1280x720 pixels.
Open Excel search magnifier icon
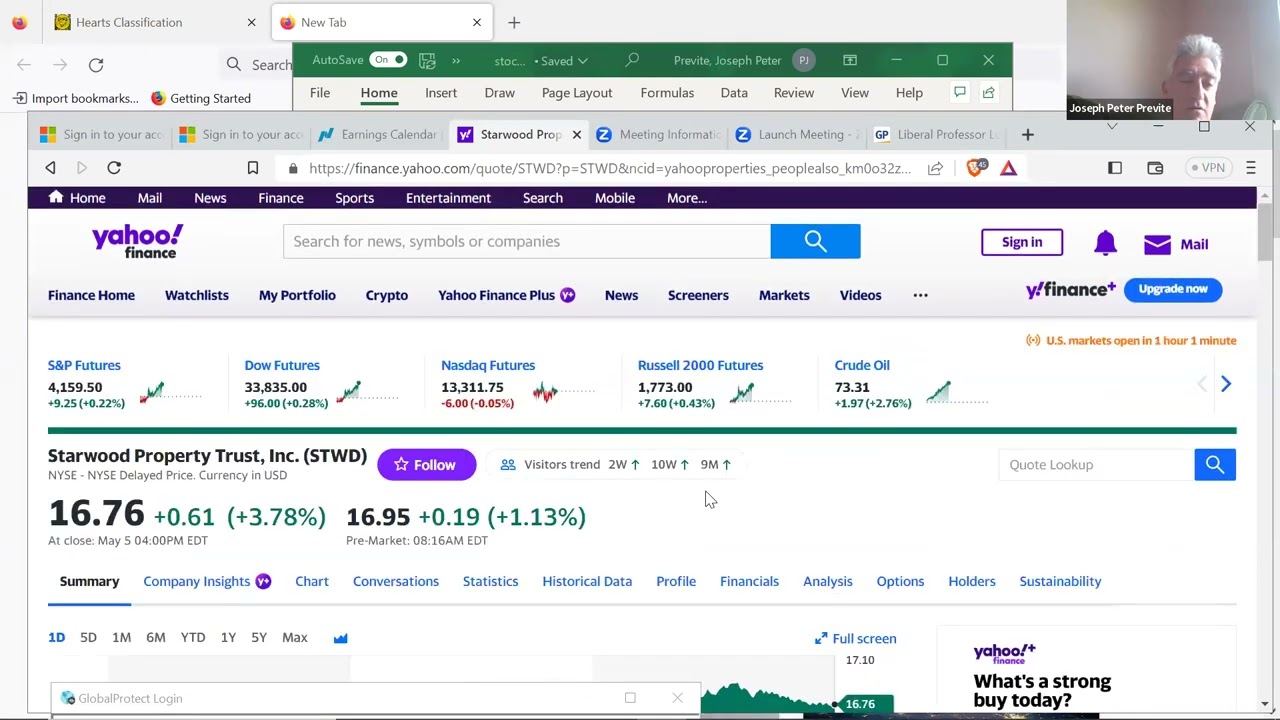click(x=632, y=60)
